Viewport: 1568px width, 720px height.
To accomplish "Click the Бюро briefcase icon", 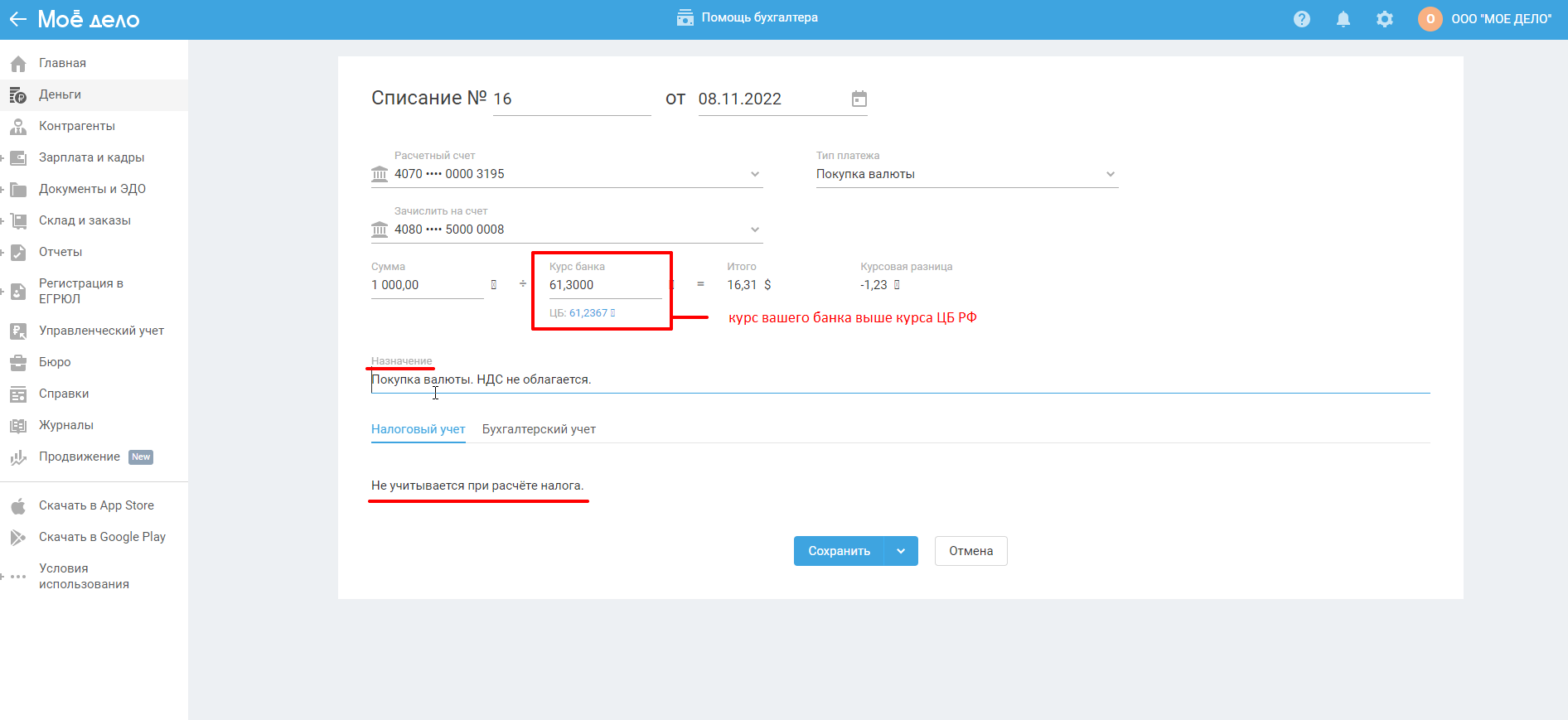I will 18,363.
